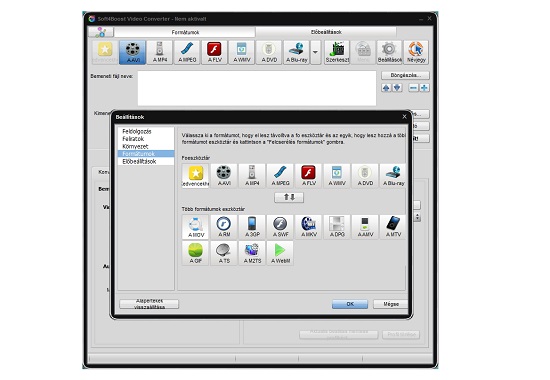Select A RM in more formats toolbar

224,227
